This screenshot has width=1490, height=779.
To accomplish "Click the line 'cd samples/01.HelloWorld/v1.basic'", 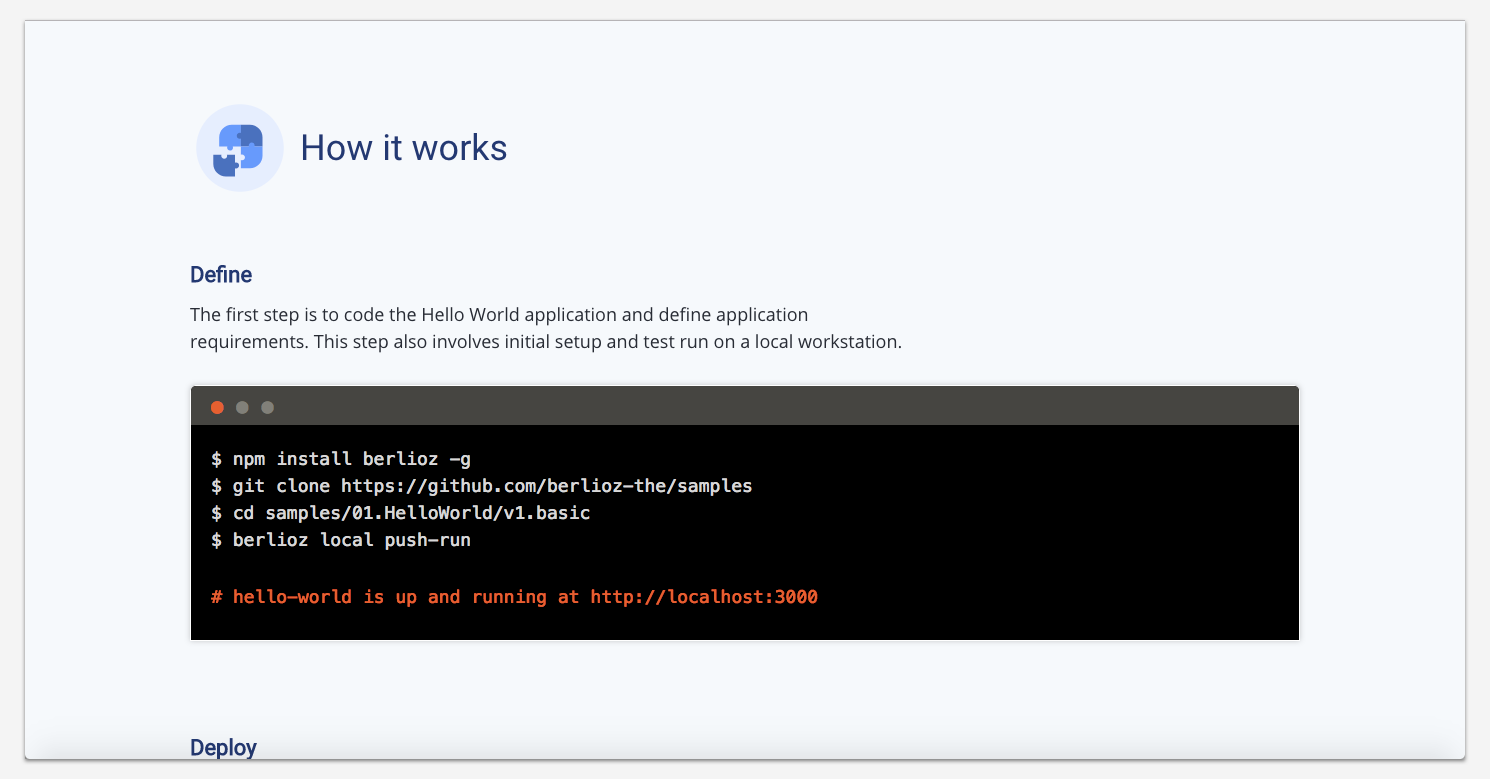I will tap(401, 513).
